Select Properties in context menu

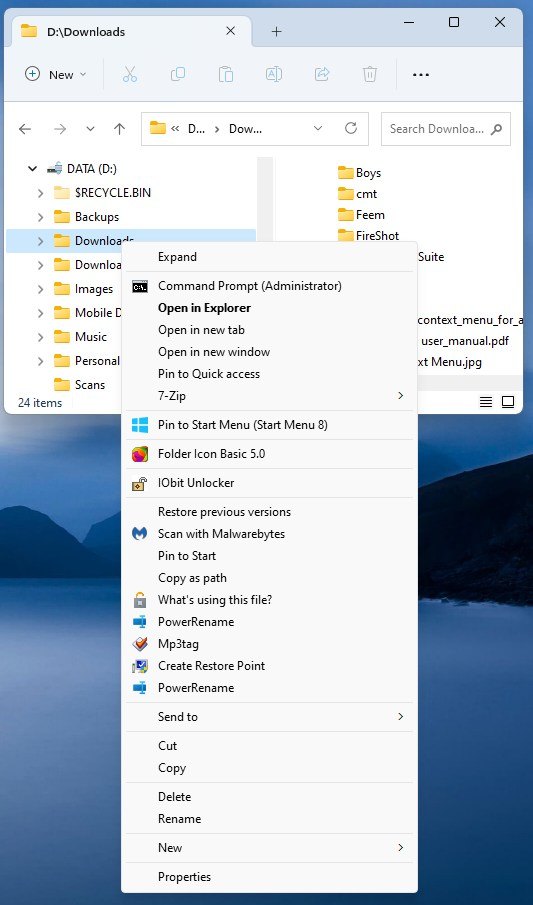[x=269, y=877]
